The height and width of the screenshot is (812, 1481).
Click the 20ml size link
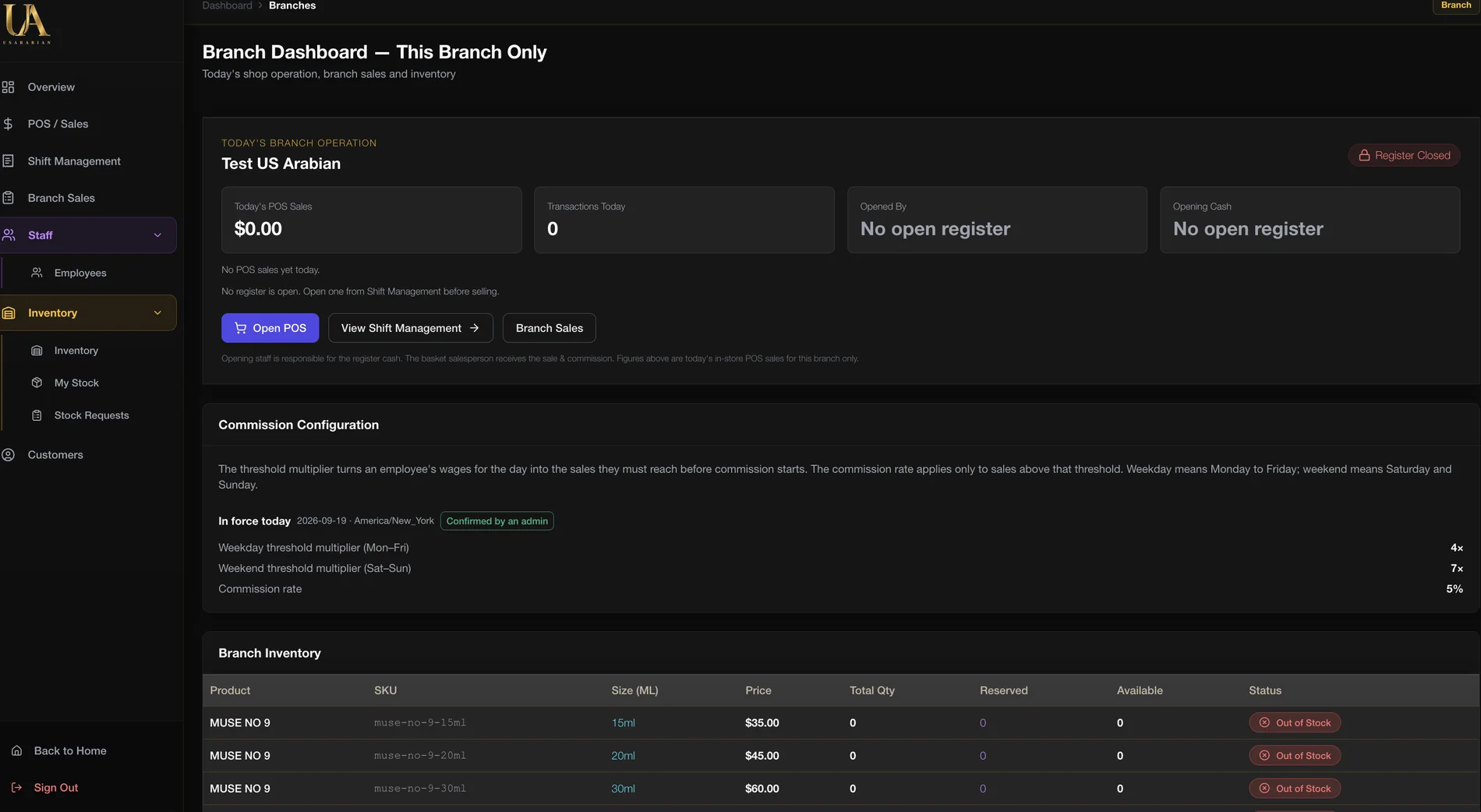[623, 756]
